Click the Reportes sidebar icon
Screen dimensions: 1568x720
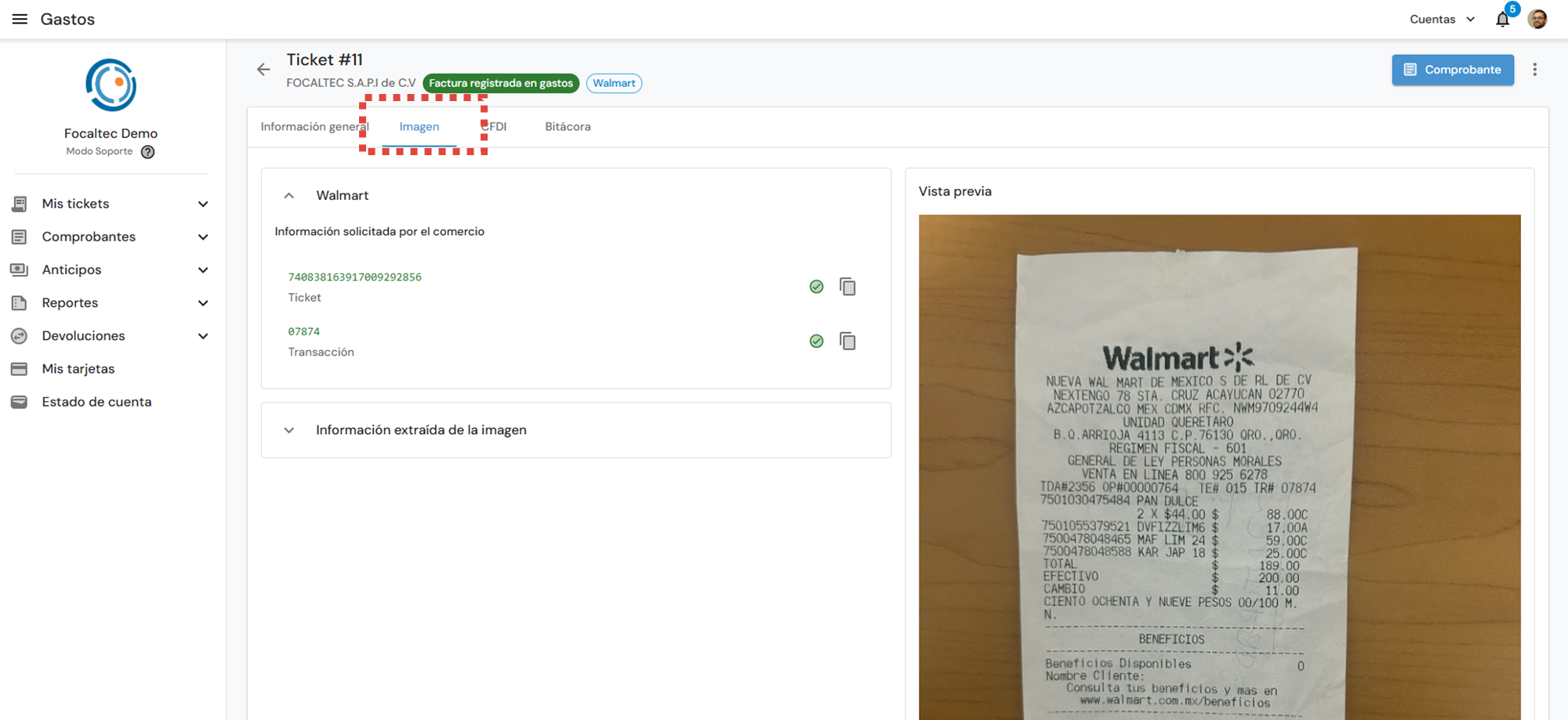pos(20,303)
